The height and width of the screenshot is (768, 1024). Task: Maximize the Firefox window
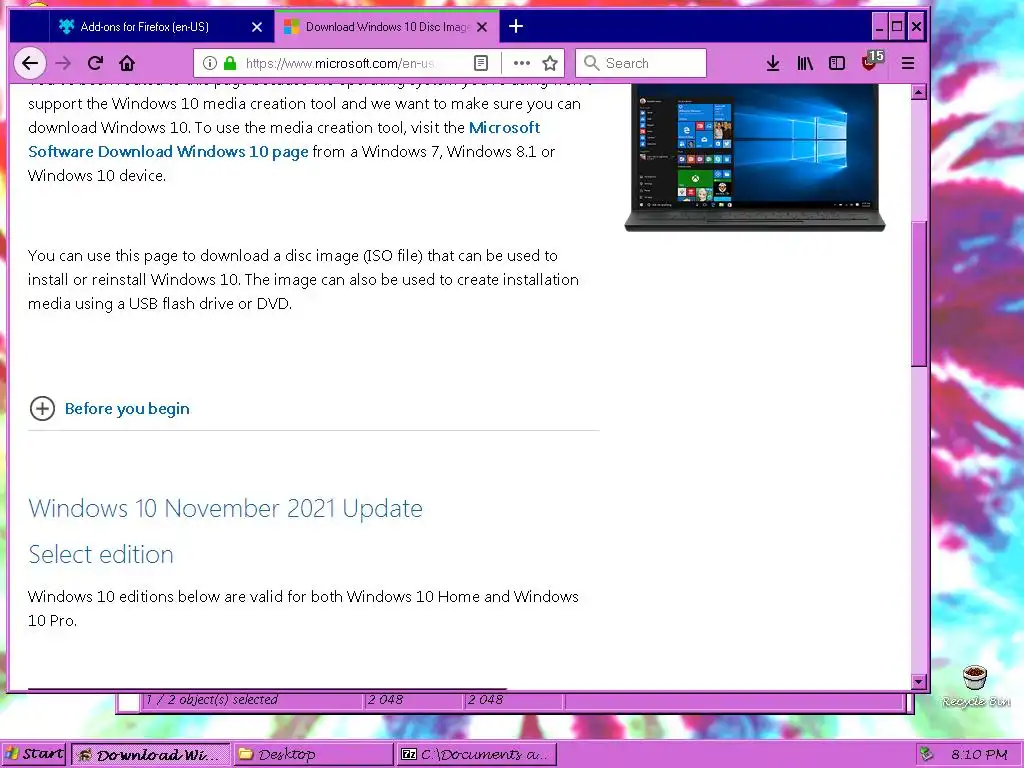click(x=897, y=27)
